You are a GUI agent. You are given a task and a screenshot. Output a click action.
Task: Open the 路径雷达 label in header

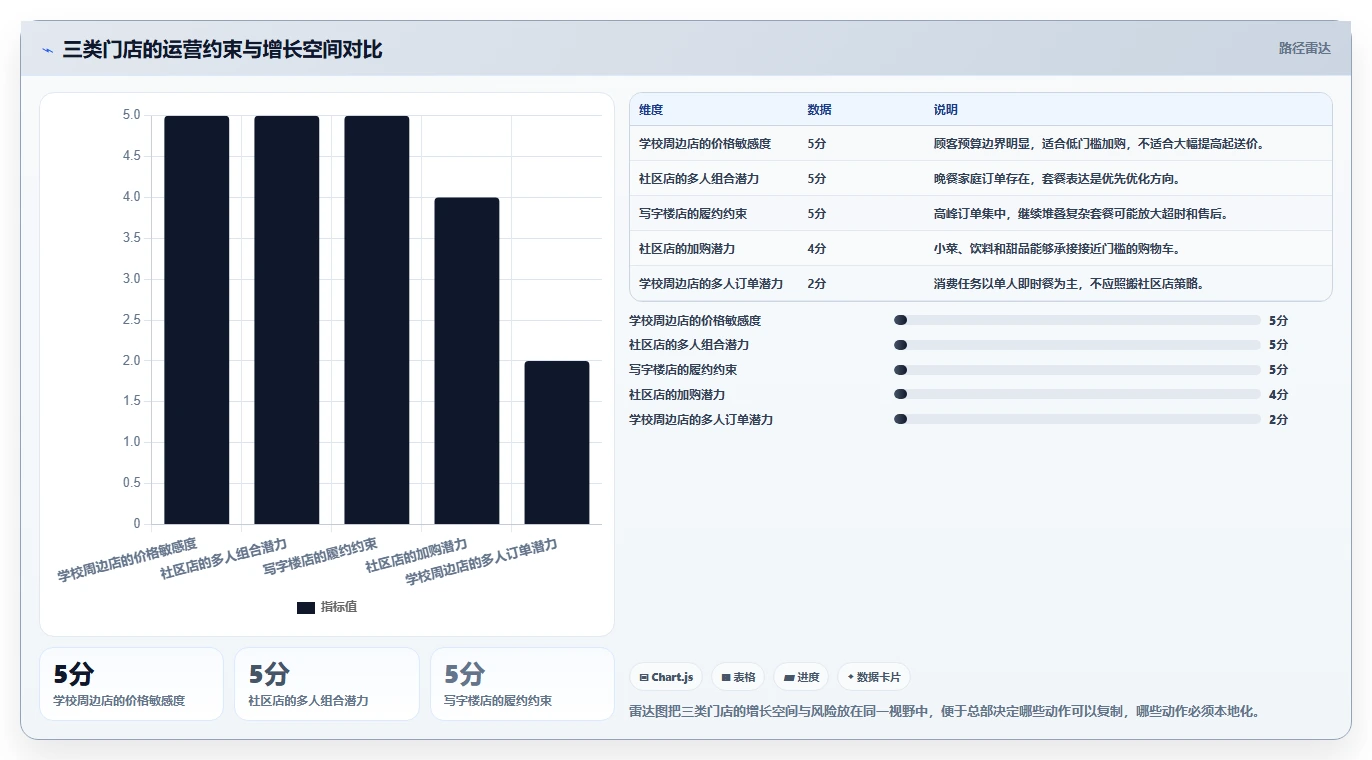pyautogui.click(x=1305, y=48)
